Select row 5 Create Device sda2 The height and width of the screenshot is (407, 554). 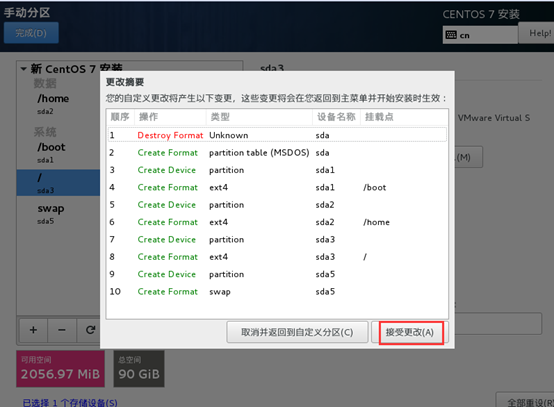tap(277, 205)
